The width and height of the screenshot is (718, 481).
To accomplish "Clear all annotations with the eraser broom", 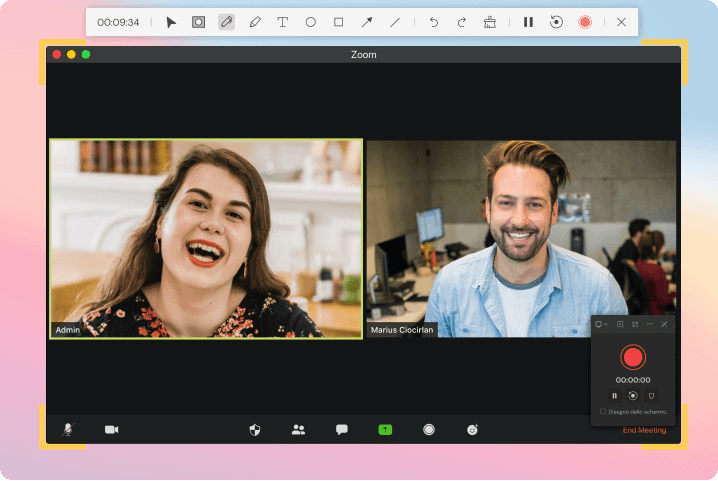I will click(490, 22).
